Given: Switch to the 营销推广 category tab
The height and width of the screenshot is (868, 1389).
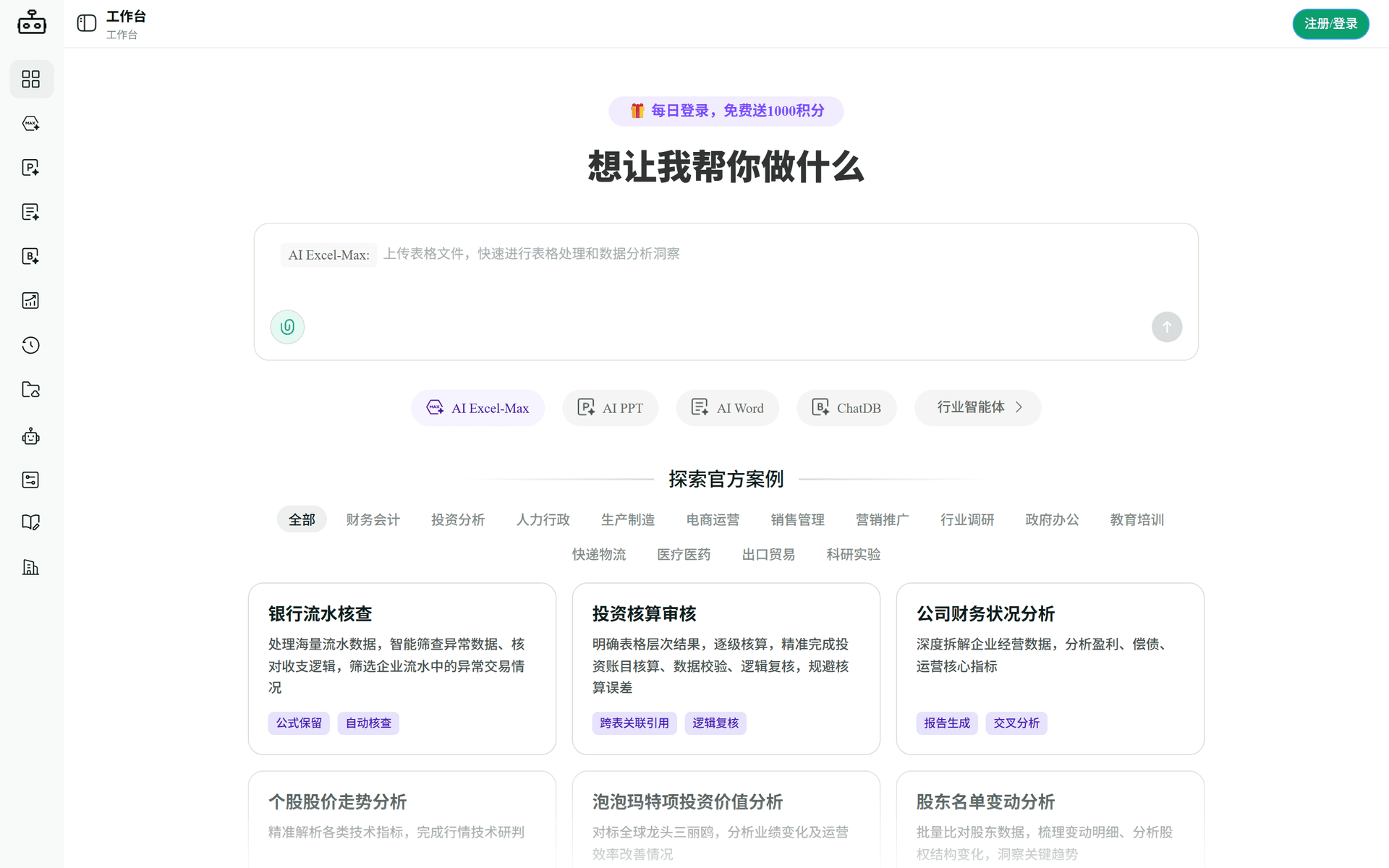Looking at the screenshot, I should point(883,519).
